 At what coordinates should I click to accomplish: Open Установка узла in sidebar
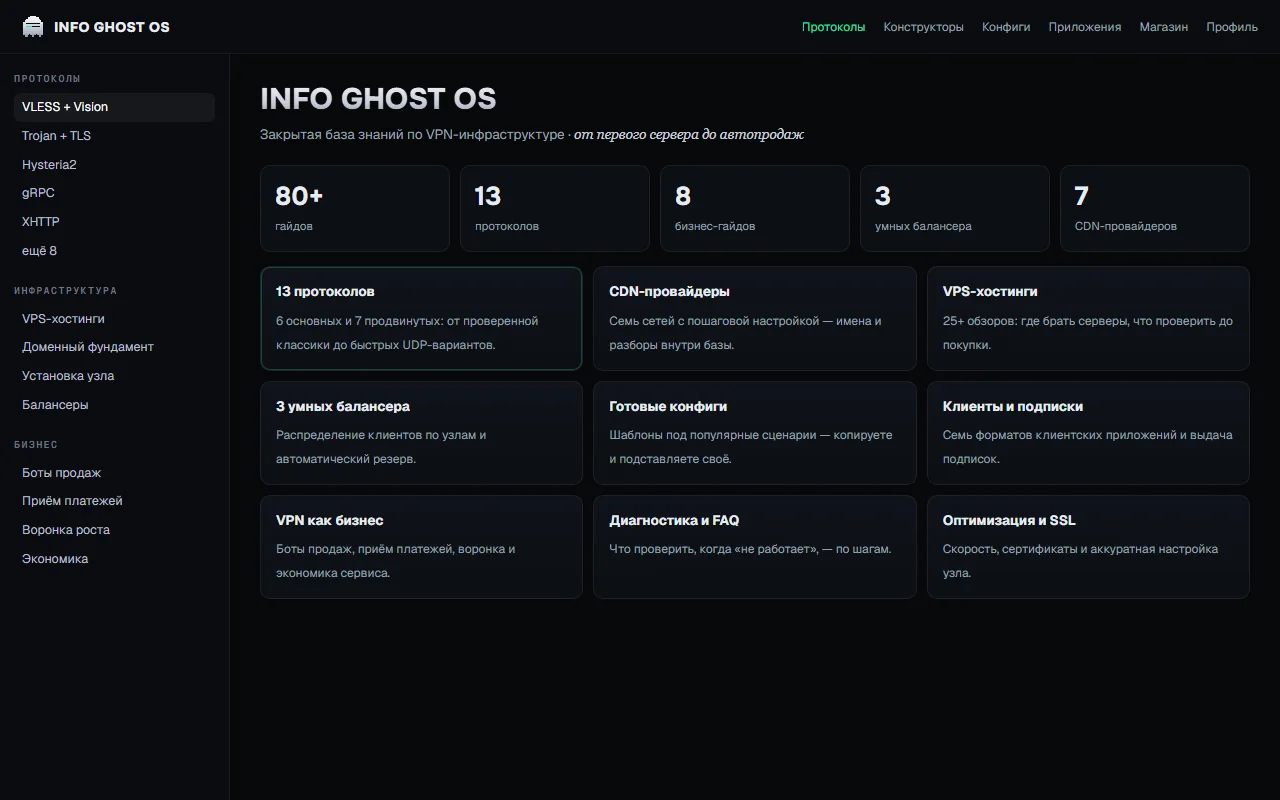pyautogui.click(x=114, y=376)
